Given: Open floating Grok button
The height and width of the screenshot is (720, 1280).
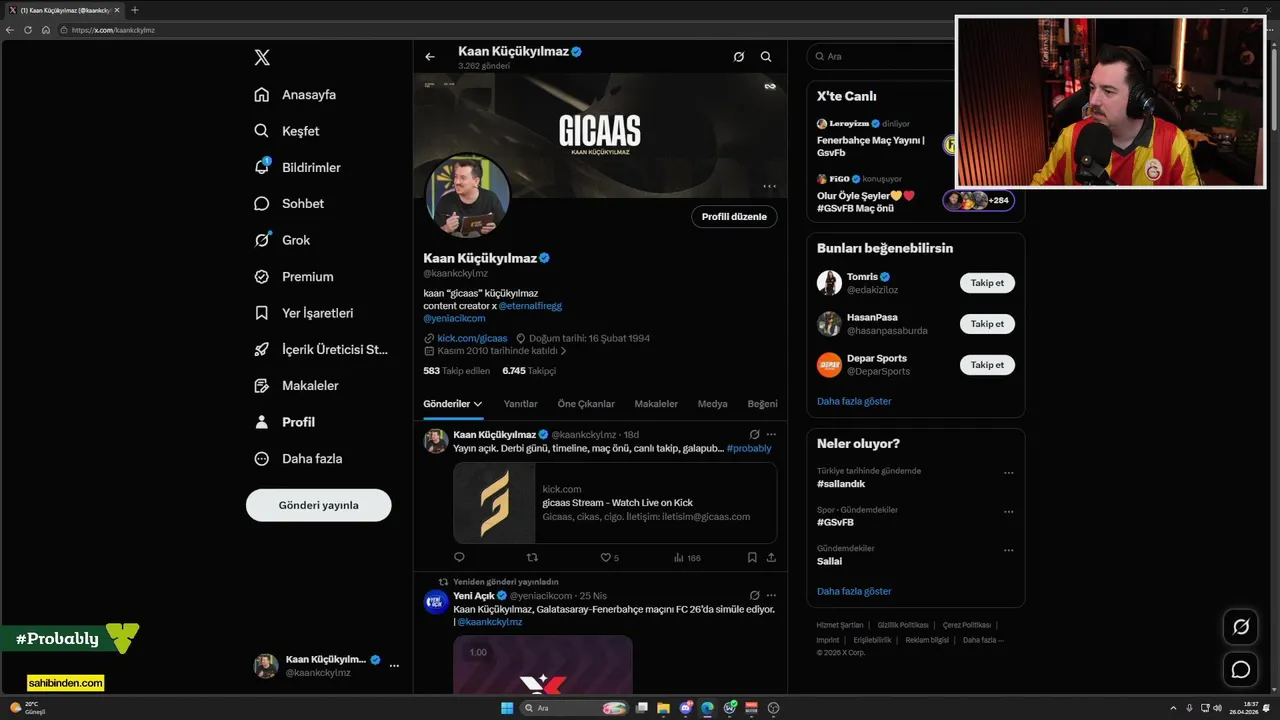Looking at the screenshot, I should tap(1241, 627).
